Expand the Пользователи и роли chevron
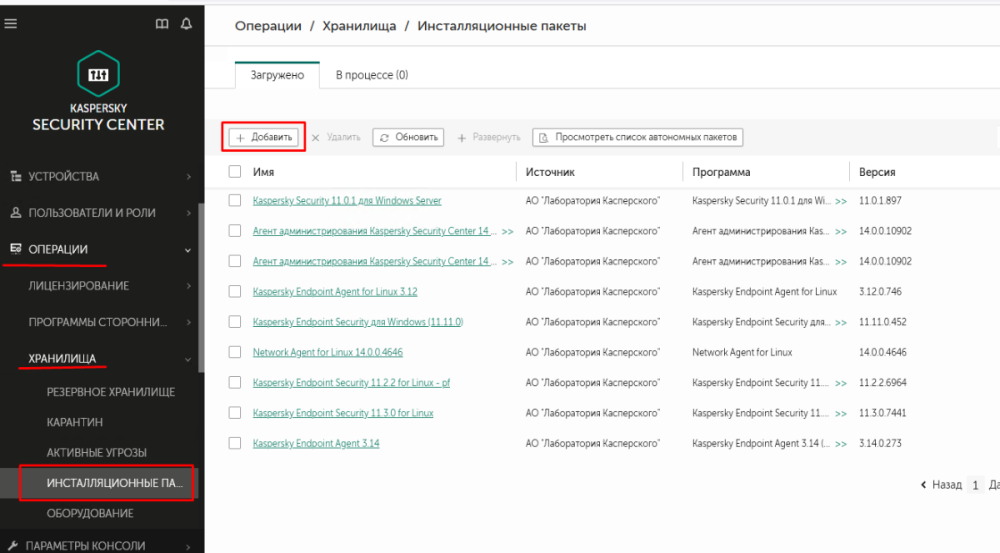The width and height of the screenshot is (1000, 553). [189, 213]
